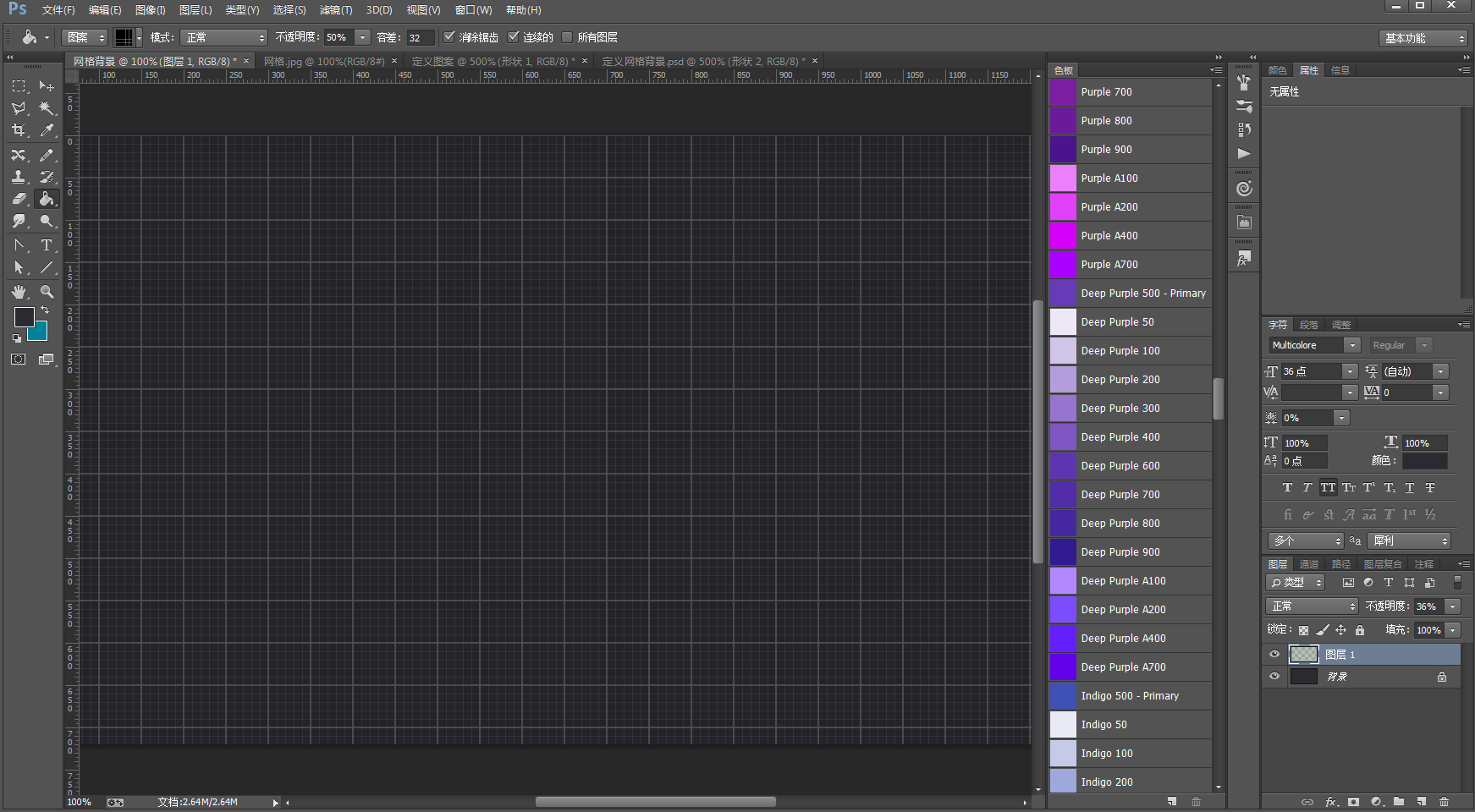Screen dimensions: 1475x812
Task: Select the Rectangular Marquee tool
Action: (19, 86)
